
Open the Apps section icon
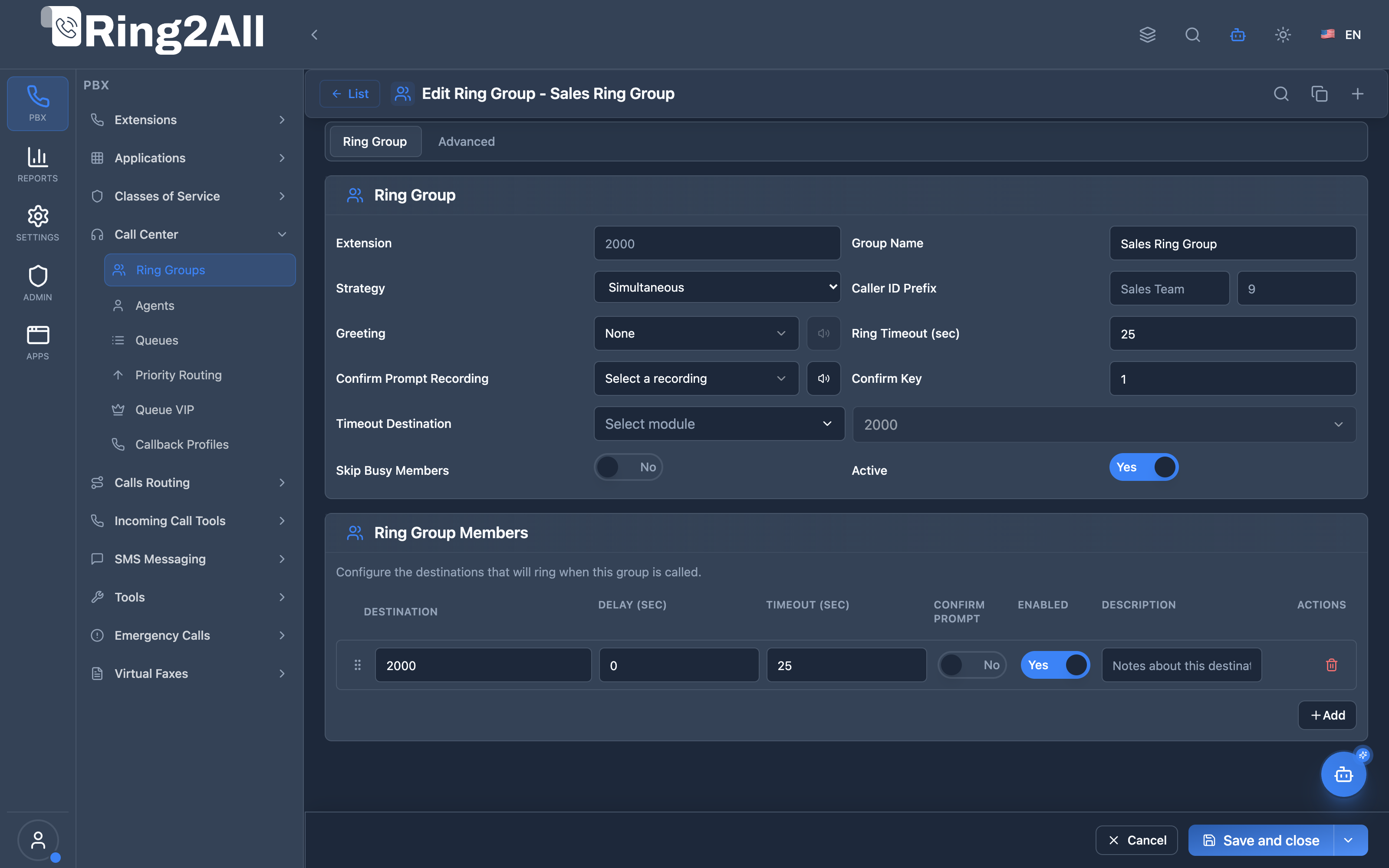37,342
